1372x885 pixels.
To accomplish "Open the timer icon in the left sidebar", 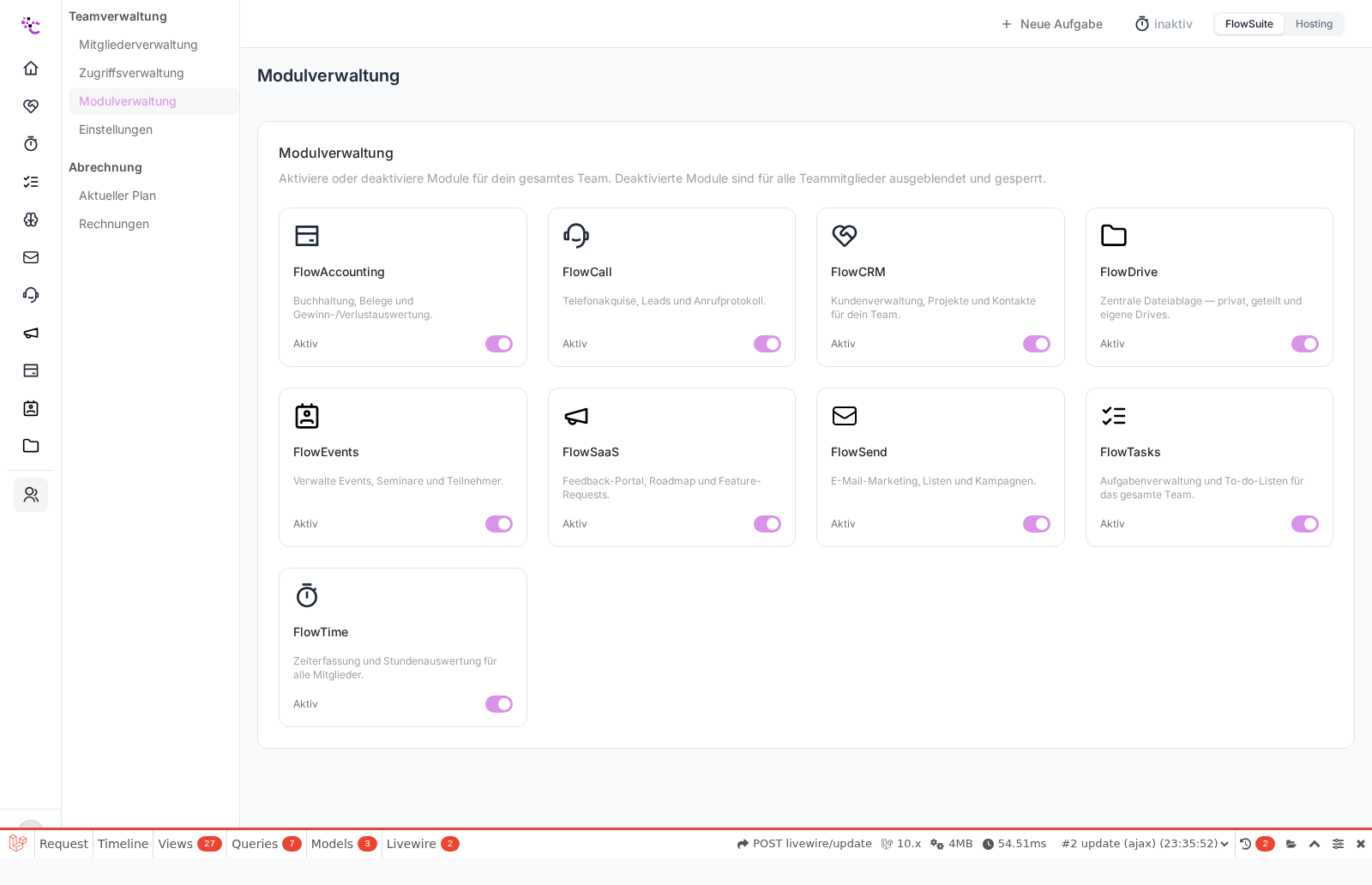I will pyautogui.click(x=31, y=143).
